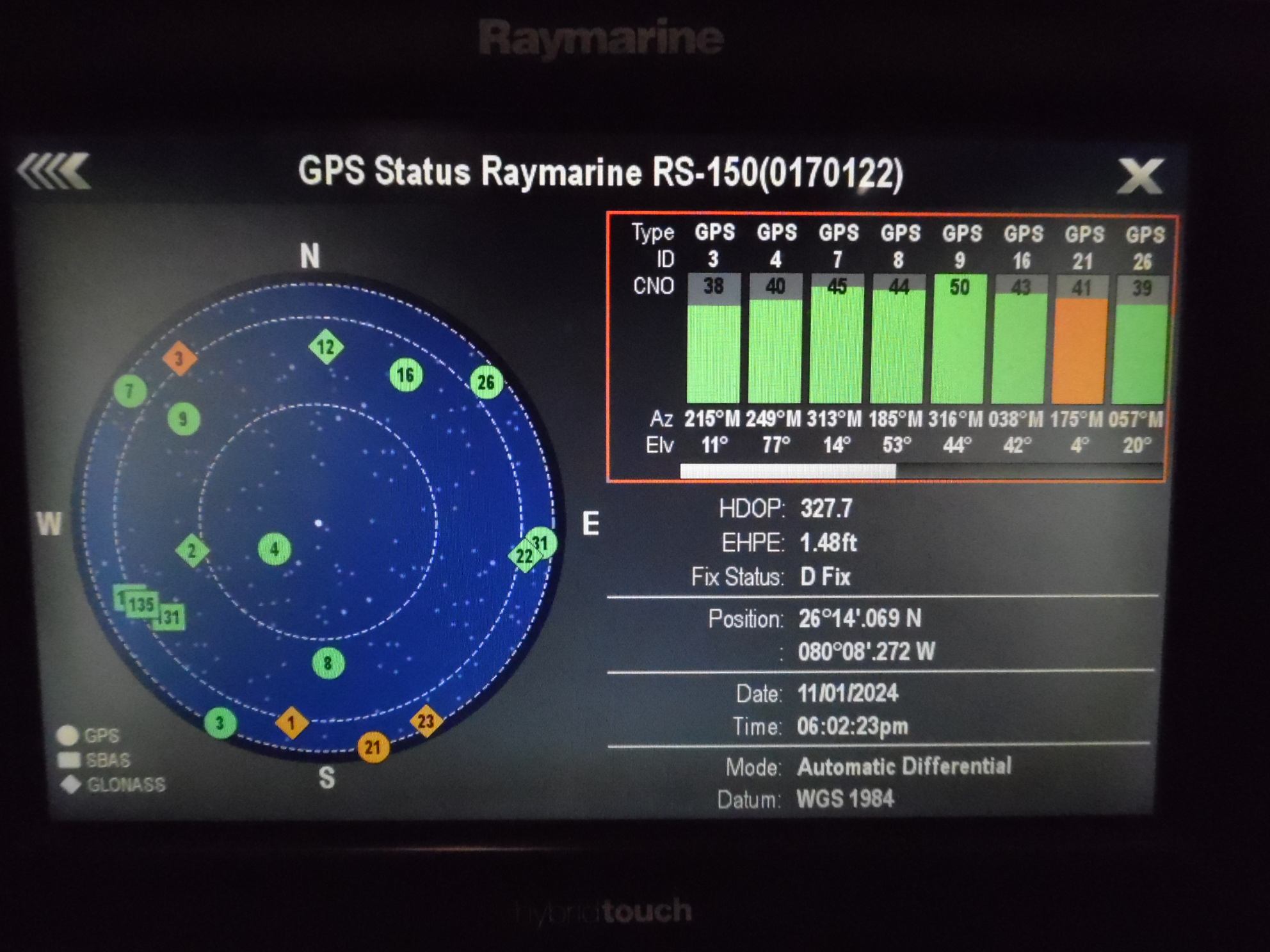1270x952 pixels.
Task: Select GLONASS satellite 22 near east
Action: pos(524,556)
